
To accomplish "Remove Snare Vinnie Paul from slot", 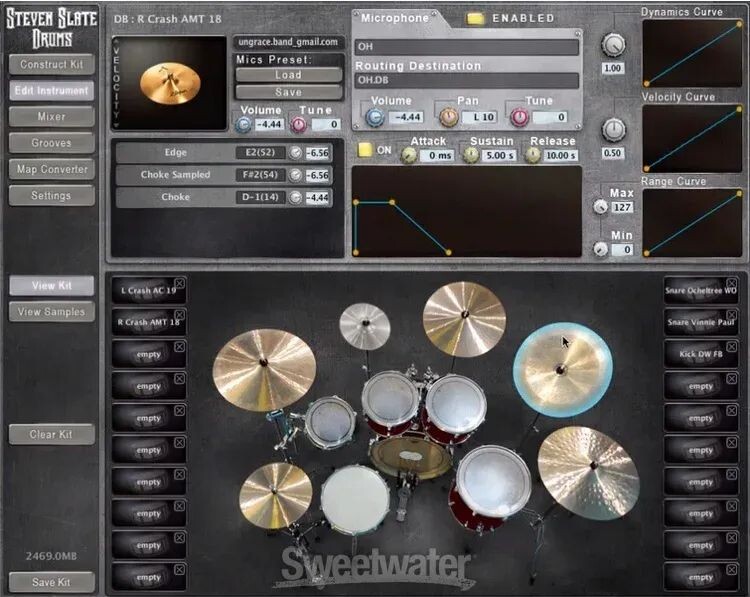I will (x=731, y=315).
